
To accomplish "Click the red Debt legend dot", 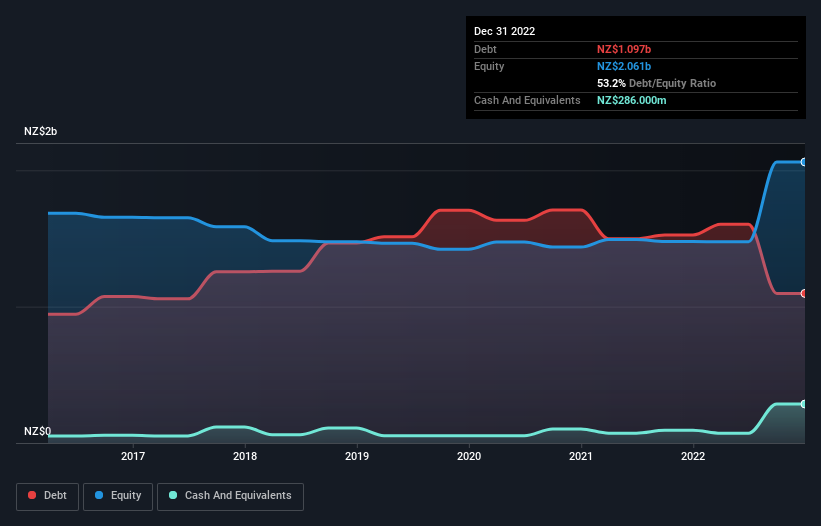I will (32, 495).
